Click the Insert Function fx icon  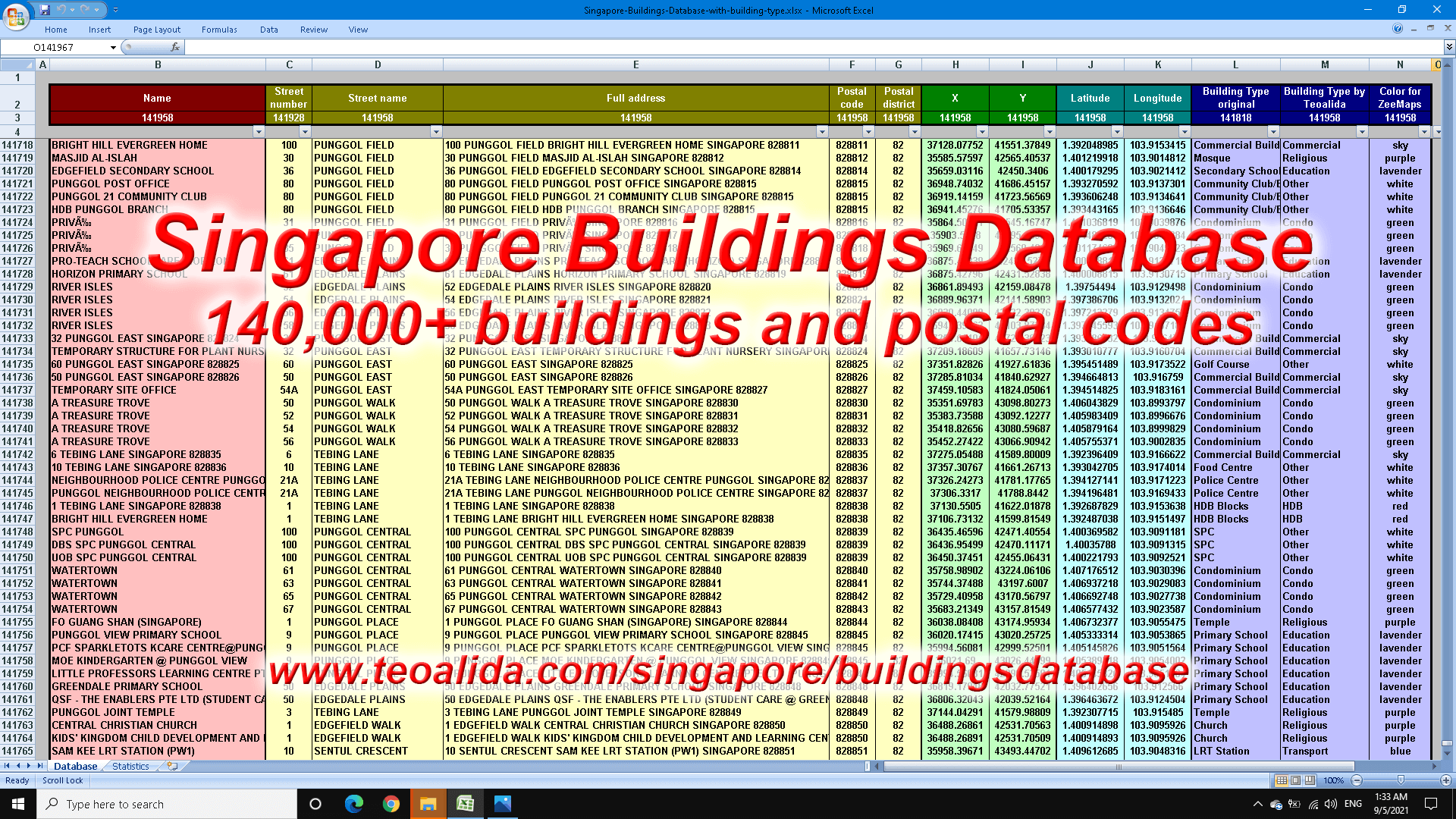tap(176, 47)
